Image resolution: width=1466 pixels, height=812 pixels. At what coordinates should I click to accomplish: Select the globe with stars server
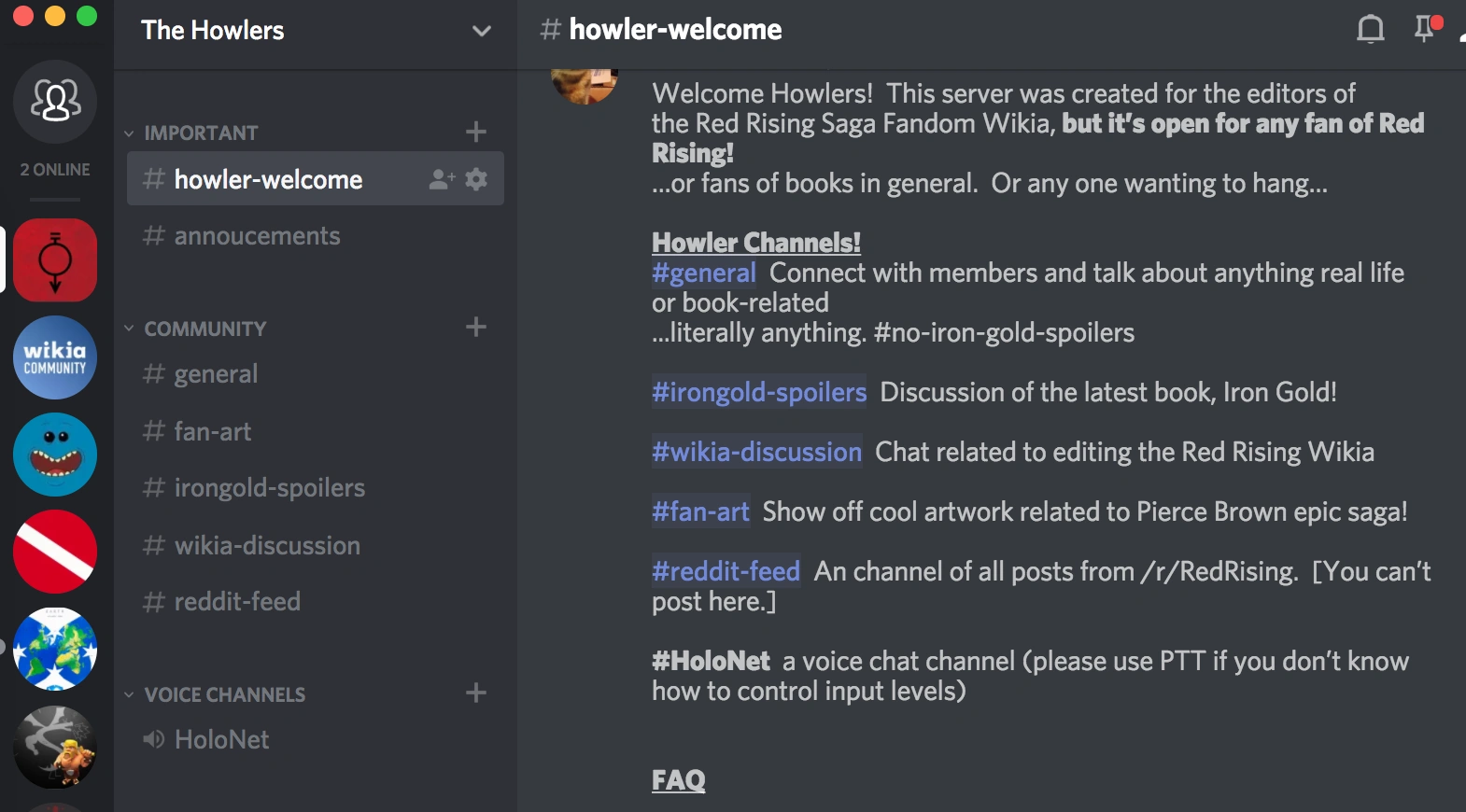click(55, 649)
